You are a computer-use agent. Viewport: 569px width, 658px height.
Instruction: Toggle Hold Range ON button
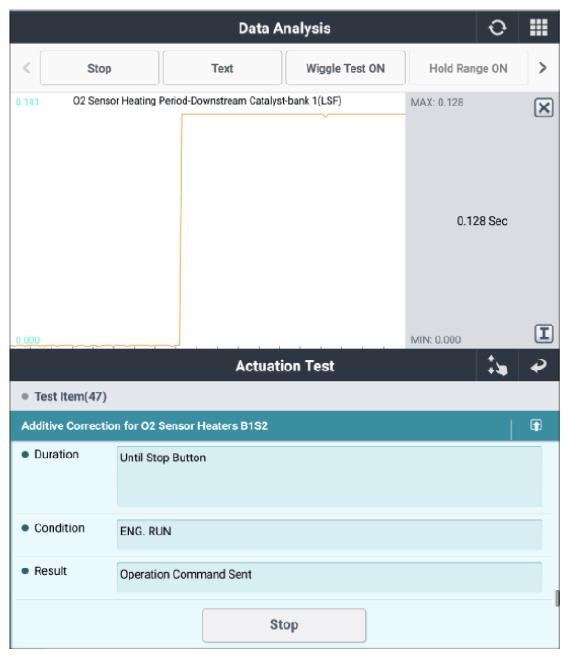coord(468,68)
